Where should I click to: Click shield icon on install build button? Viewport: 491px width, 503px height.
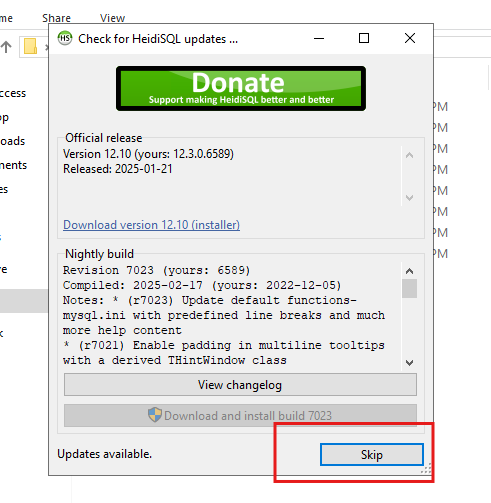click(x=155, y=415)
